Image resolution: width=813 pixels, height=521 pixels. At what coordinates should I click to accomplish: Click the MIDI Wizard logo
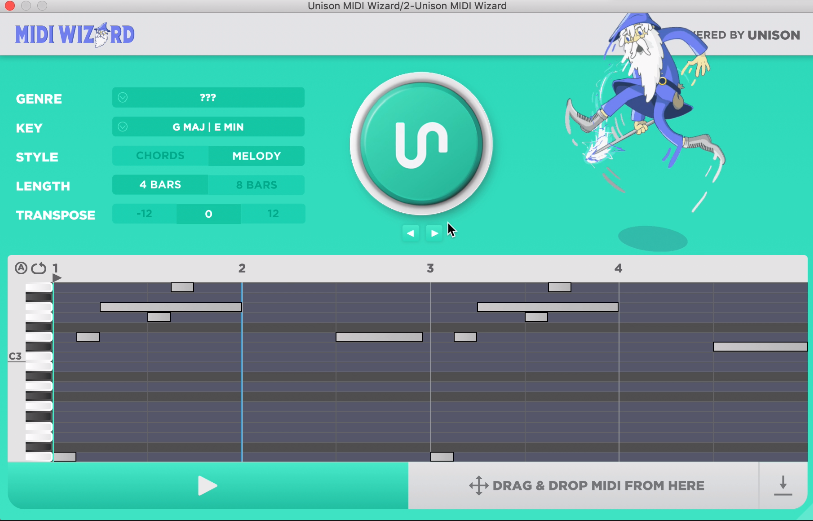click(75, 35)
